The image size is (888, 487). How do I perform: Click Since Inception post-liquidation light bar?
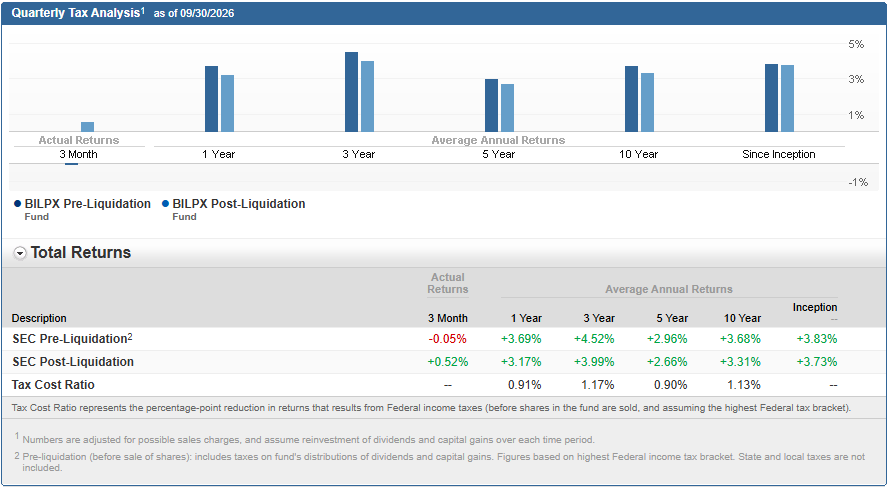[x=787, y=99]
